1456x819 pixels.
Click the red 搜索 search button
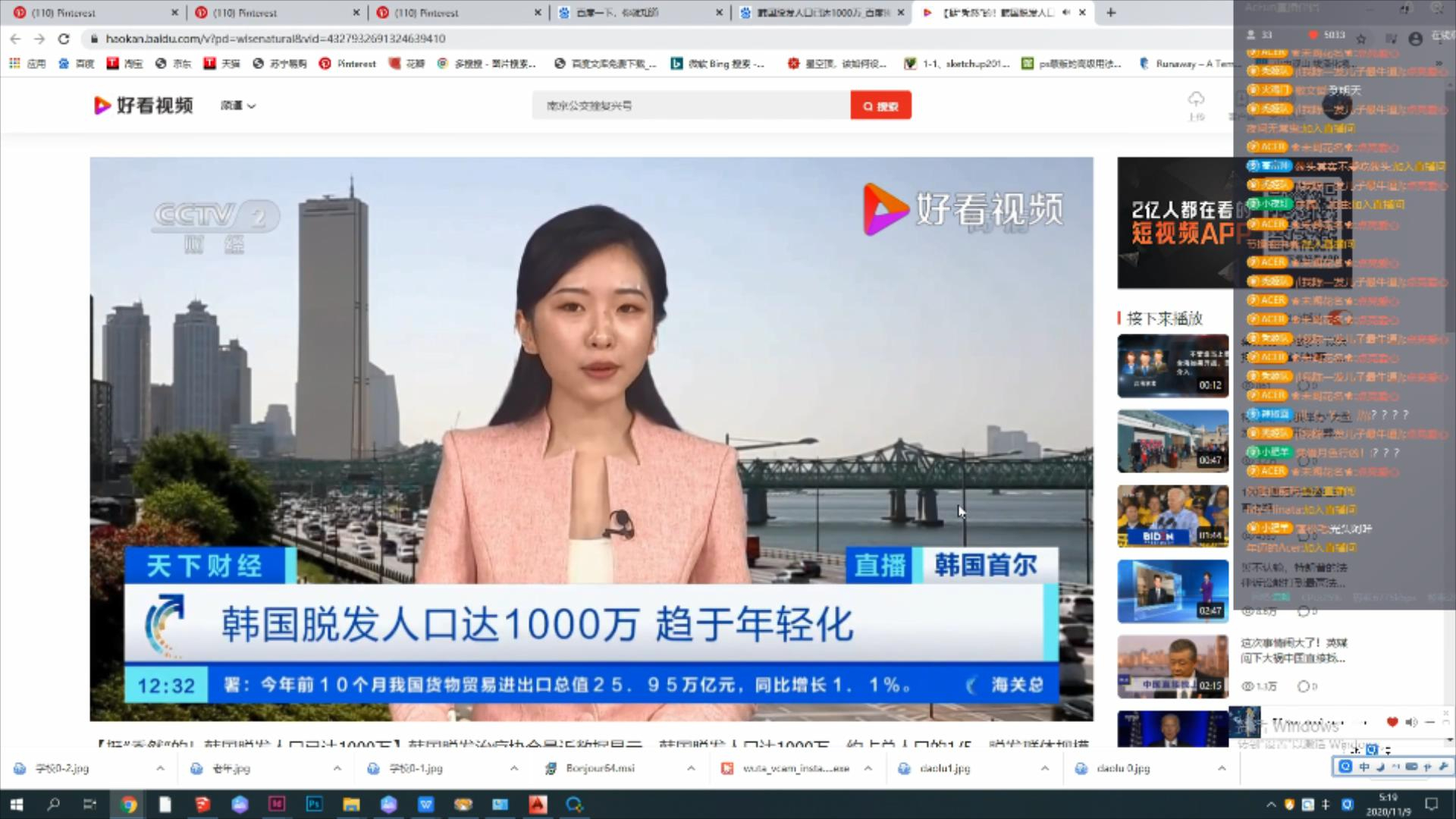coord(880,105)
